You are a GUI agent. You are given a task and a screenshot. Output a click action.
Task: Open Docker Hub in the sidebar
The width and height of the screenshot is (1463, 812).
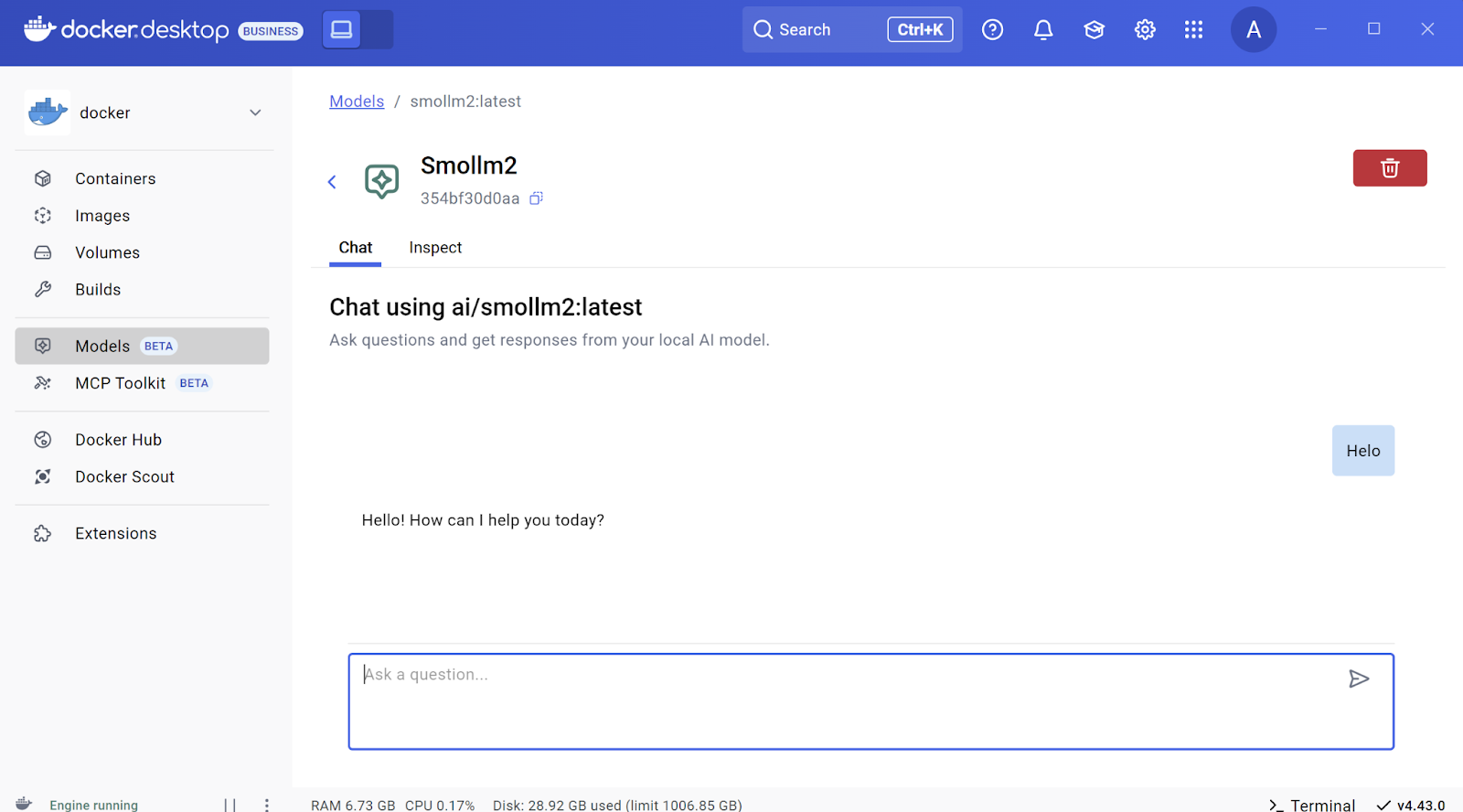[143, 440]
